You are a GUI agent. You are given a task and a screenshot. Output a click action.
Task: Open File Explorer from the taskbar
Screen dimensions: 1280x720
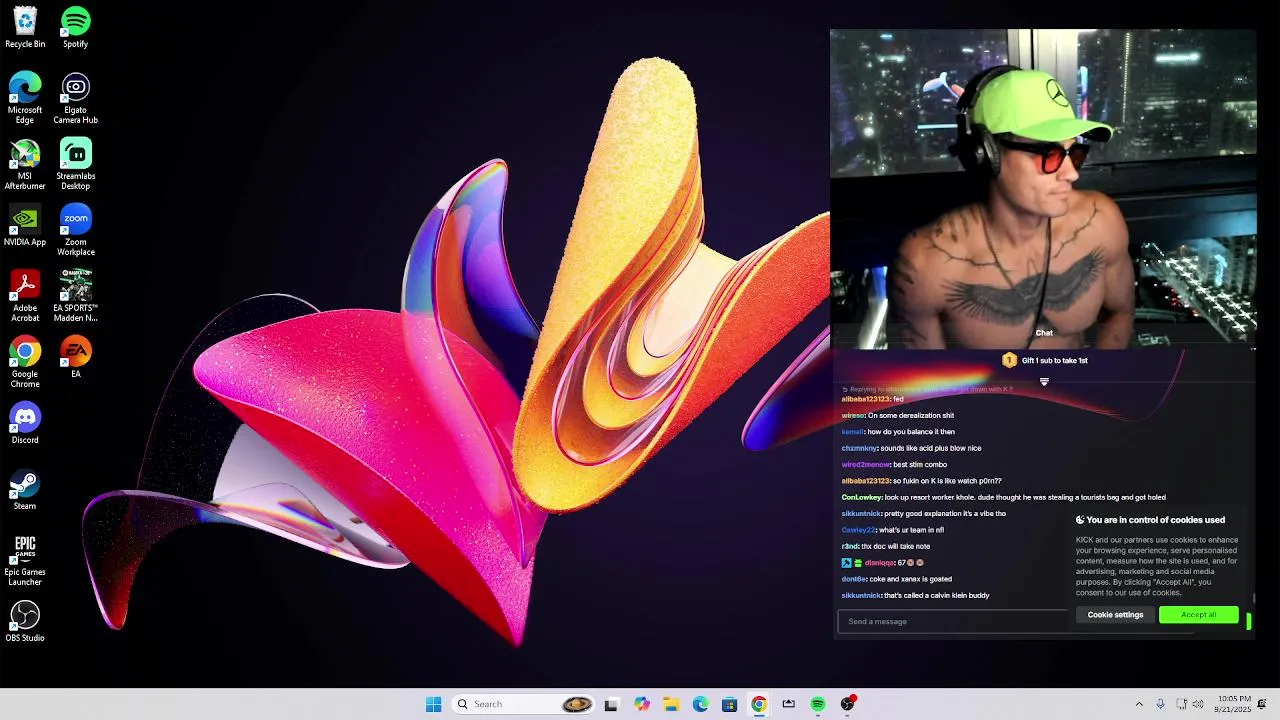tap(671, 704)
